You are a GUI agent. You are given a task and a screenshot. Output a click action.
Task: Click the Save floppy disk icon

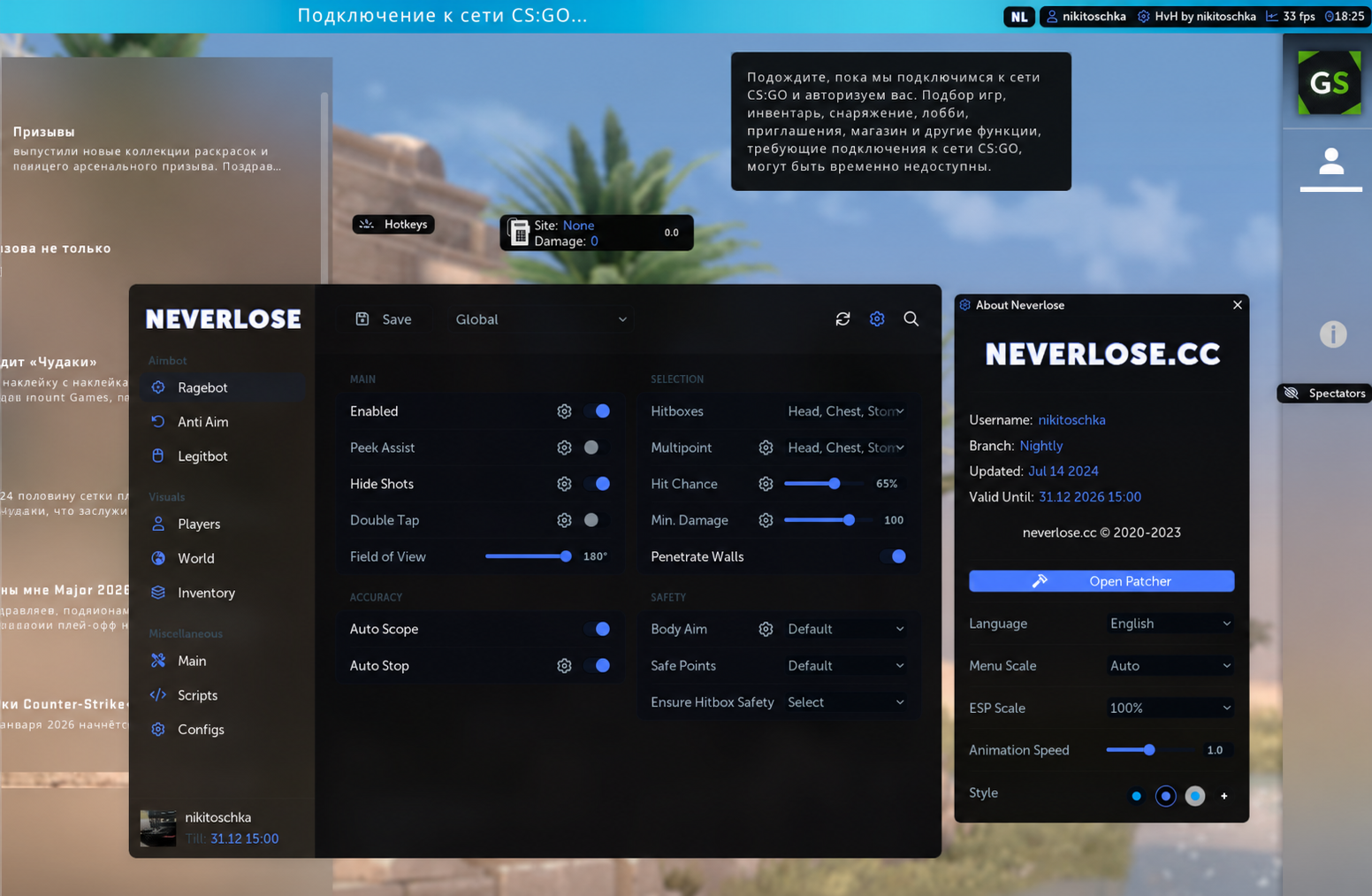362,319
